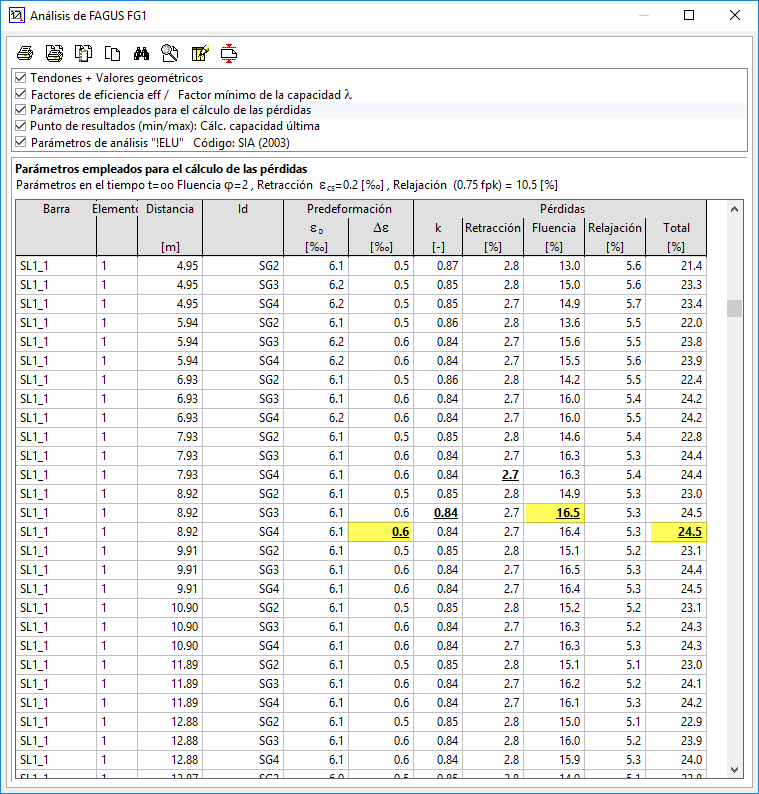The width and height of the screenshot is (759, 794).
Task: Click Fluencia value 15.9
Action: pyautogui.click(x=570, y=760)
